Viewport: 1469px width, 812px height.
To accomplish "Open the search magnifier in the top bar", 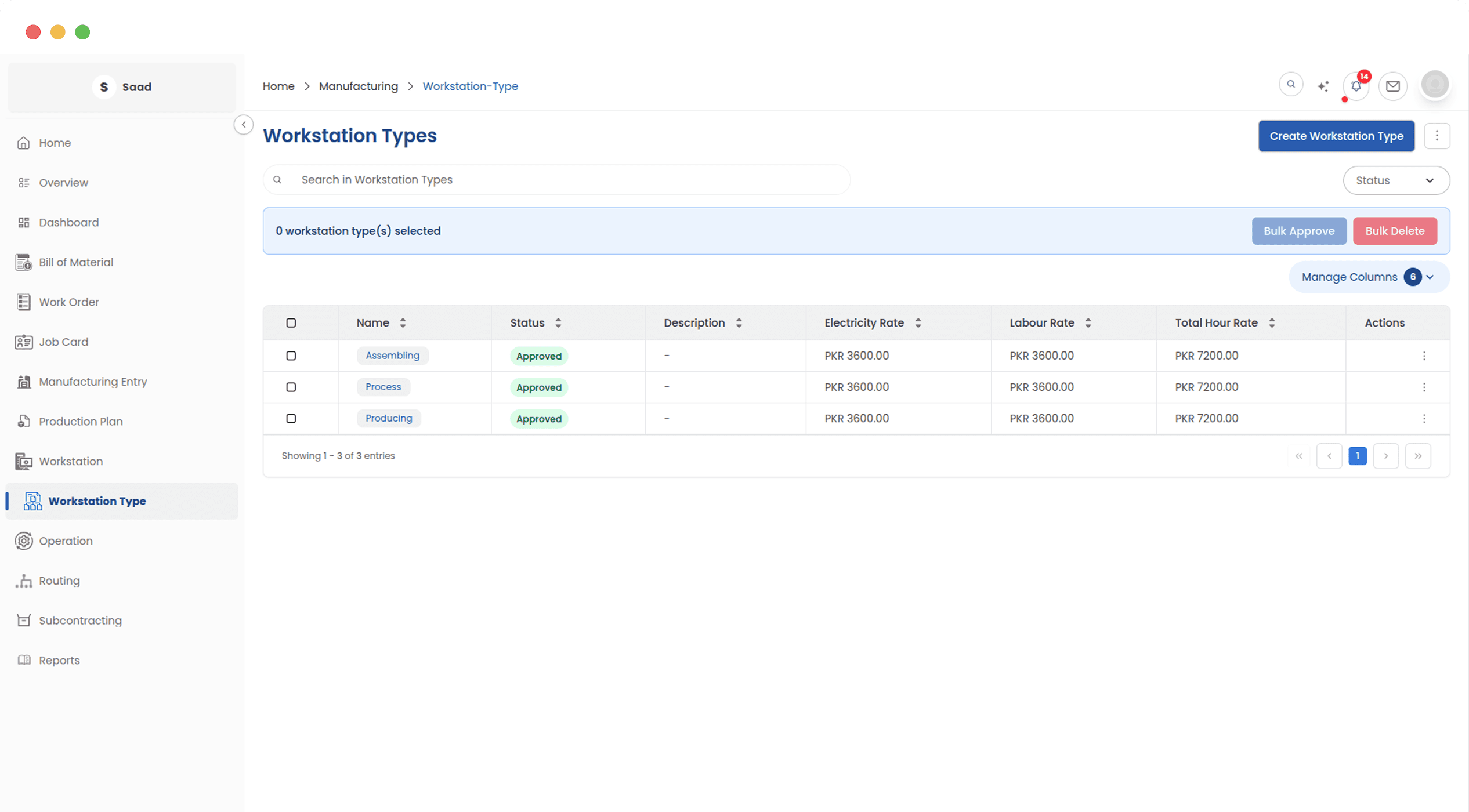I will pos(1291,84).
